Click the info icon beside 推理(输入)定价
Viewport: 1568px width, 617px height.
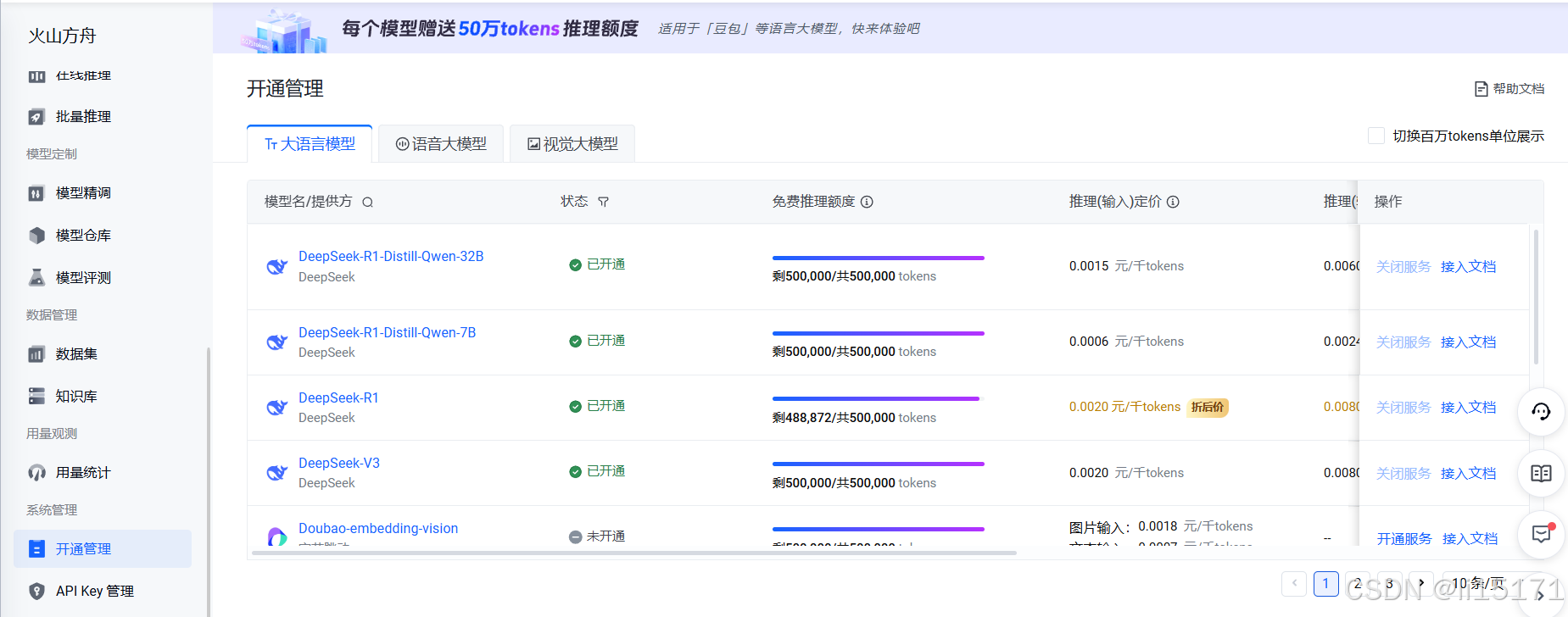click(1173, 202)
